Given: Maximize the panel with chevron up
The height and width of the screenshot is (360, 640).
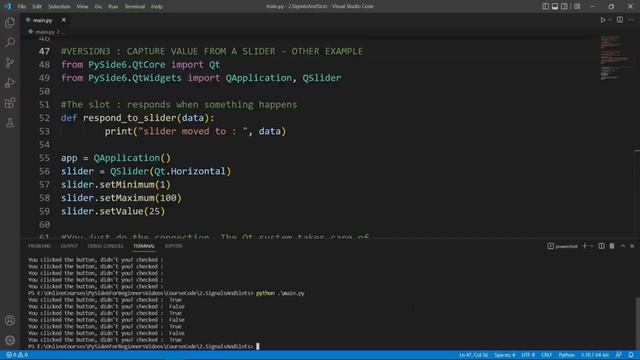Looking at the screenshot, I should click(622, 246).
